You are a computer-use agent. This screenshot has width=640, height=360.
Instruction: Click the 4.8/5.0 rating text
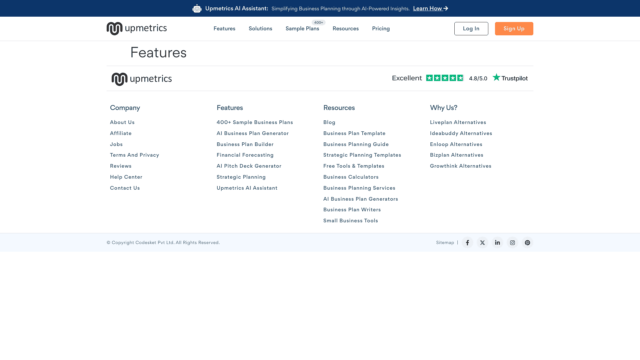[x=478, y=78]
